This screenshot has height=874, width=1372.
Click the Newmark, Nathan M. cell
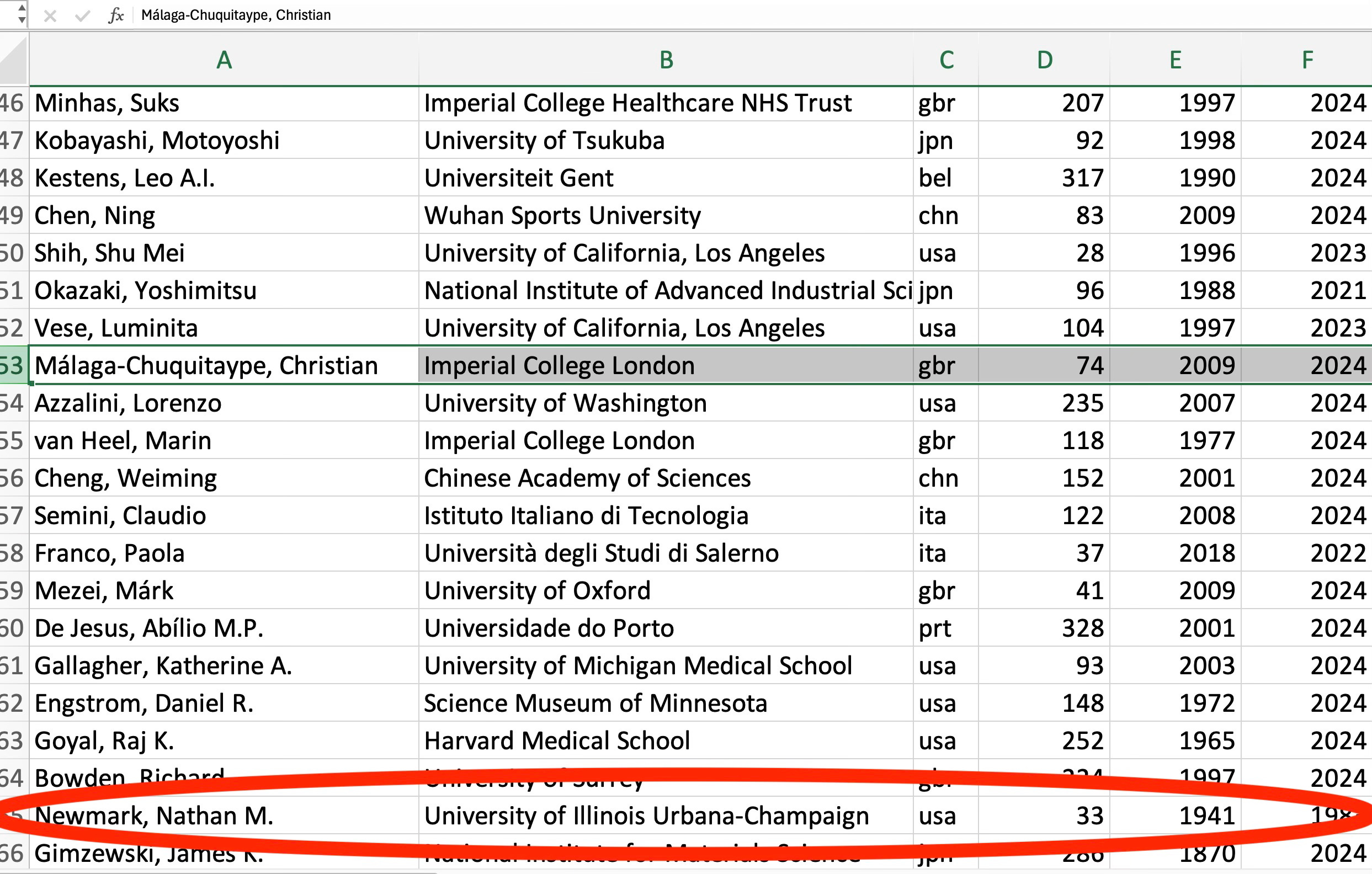coord(155,816)
